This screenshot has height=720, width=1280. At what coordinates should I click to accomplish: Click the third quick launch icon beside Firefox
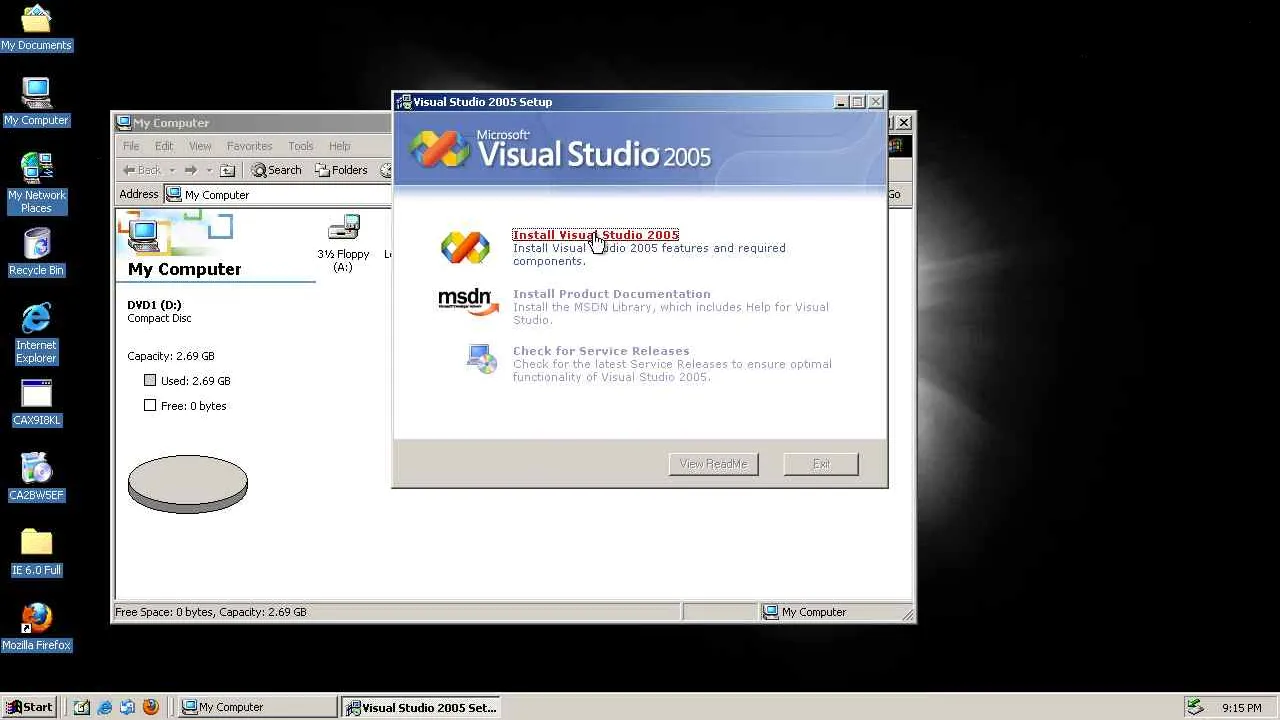point(128,707)
